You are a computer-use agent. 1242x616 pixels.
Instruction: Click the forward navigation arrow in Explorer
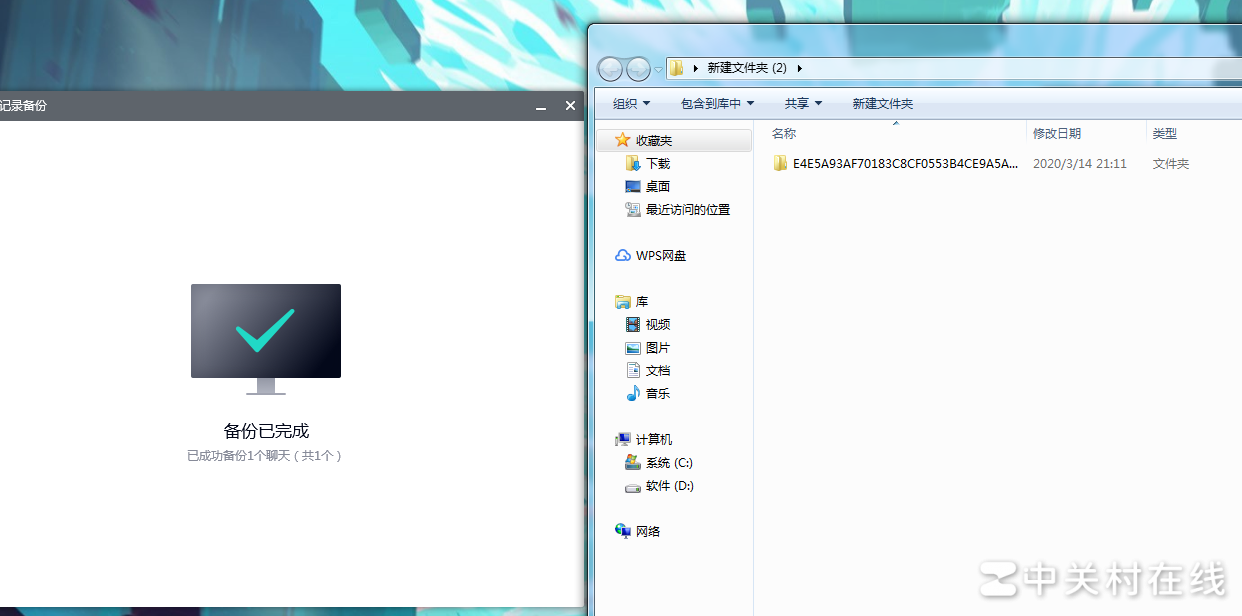tap(638, 69)
